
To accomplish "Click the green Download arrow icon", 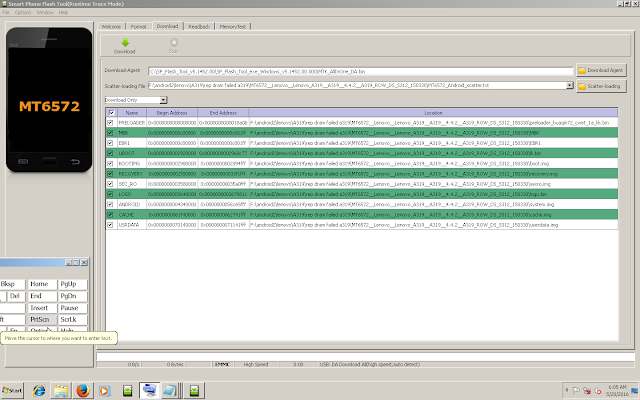I will pyautogui.click(x=125, y=42).
